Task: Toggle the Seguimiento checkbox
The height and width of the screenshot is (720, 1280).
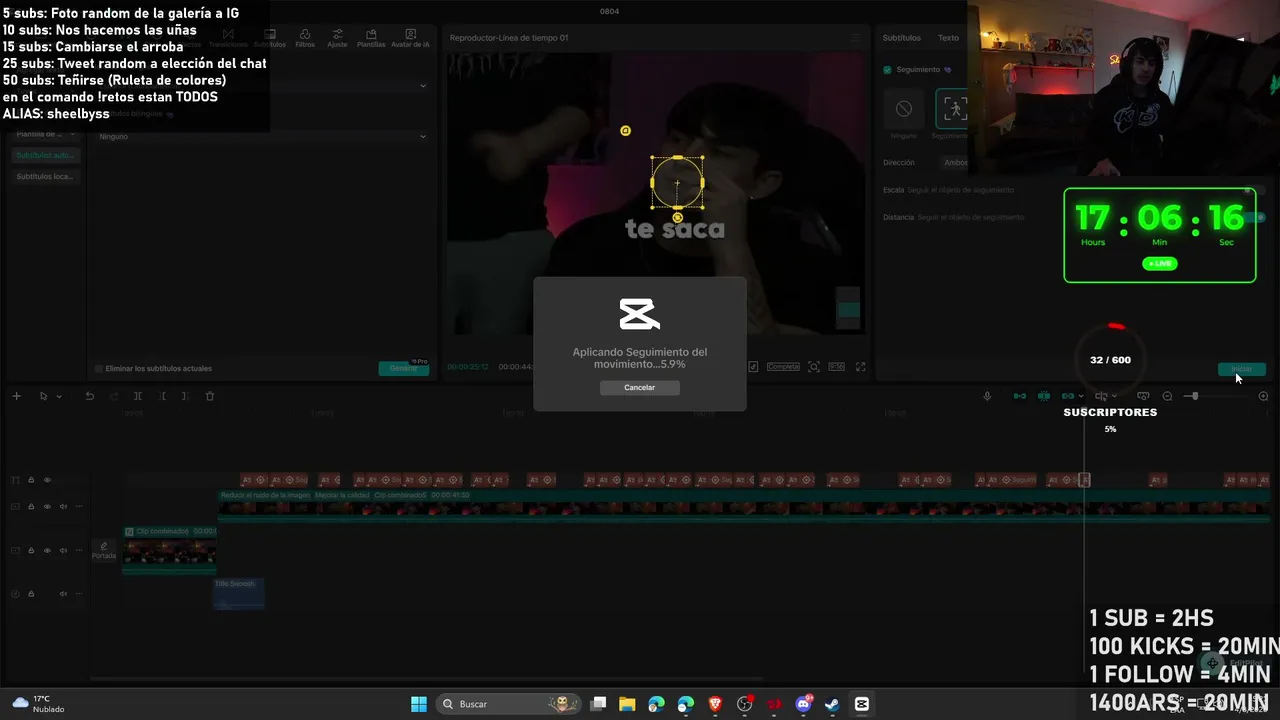Action: [x=887, y=70]
